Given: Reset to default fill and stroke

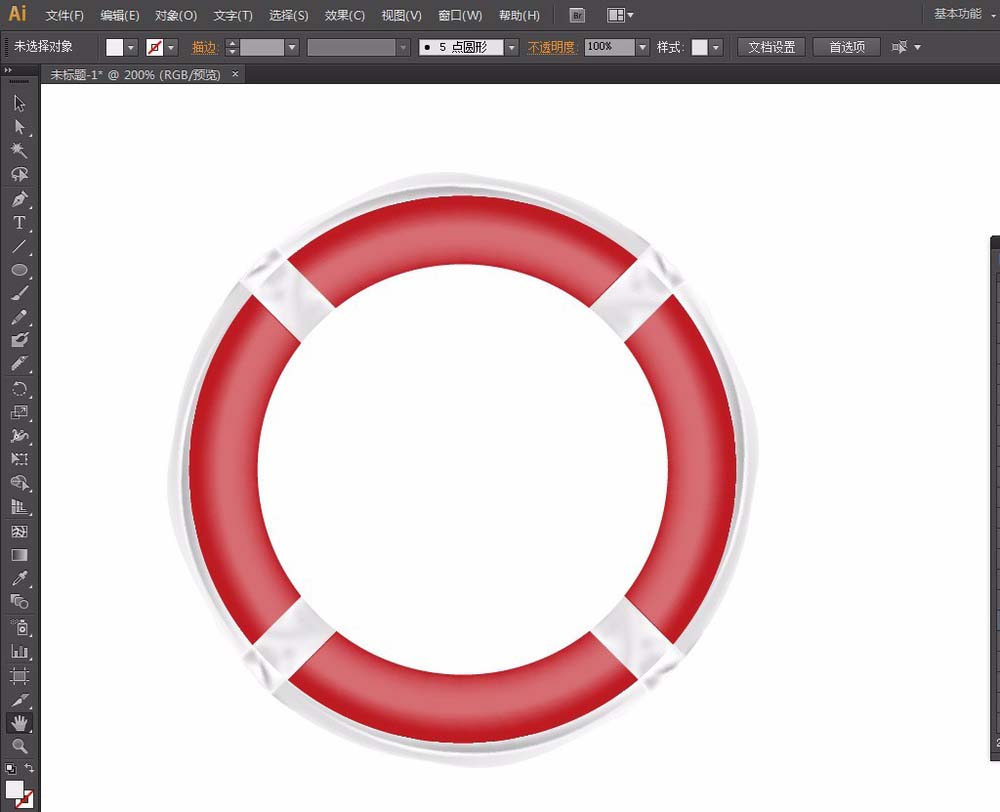Looking at the screenshot, I should [x=10, y=768].
